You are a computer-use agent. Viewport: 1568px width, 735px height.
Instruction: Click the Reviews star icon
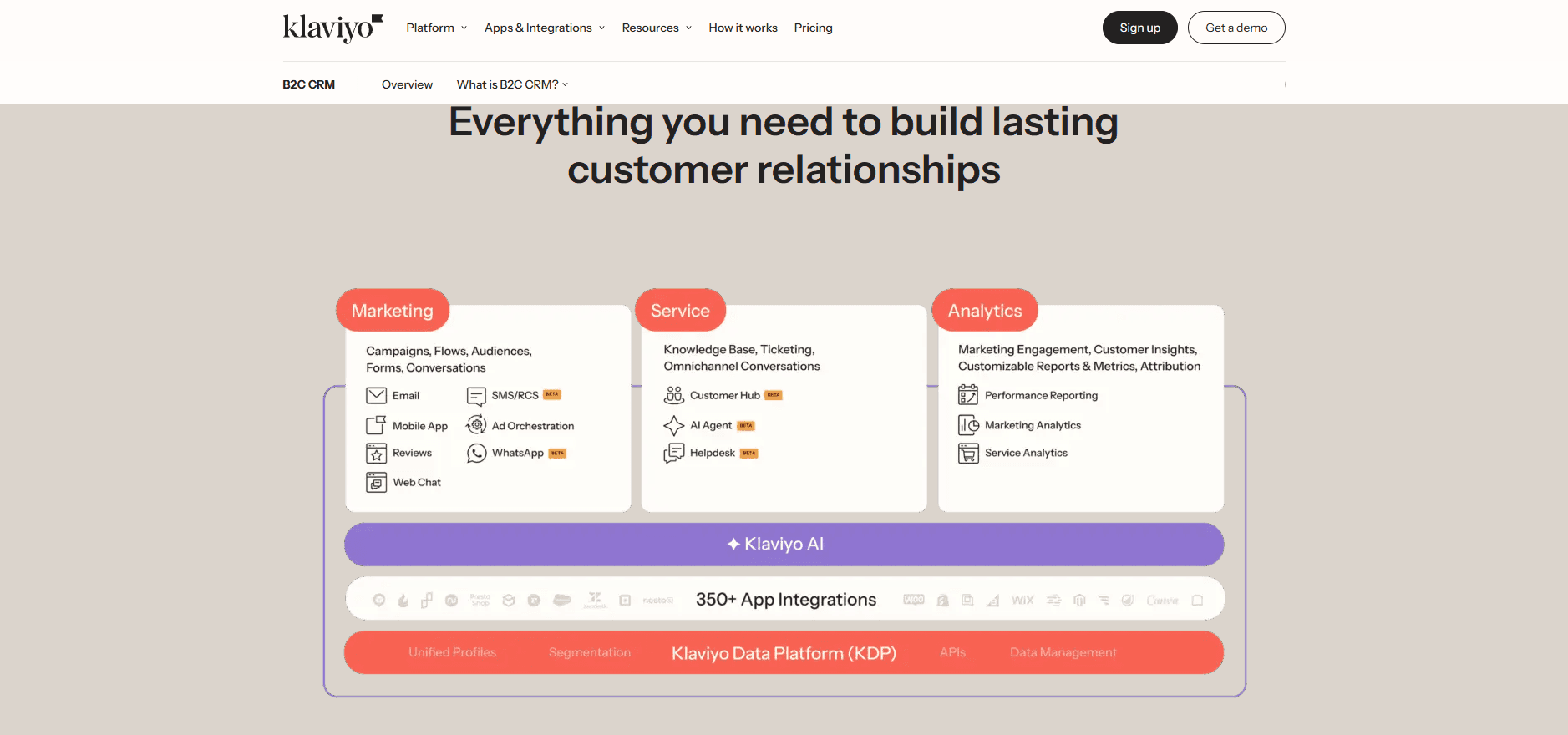376,454
